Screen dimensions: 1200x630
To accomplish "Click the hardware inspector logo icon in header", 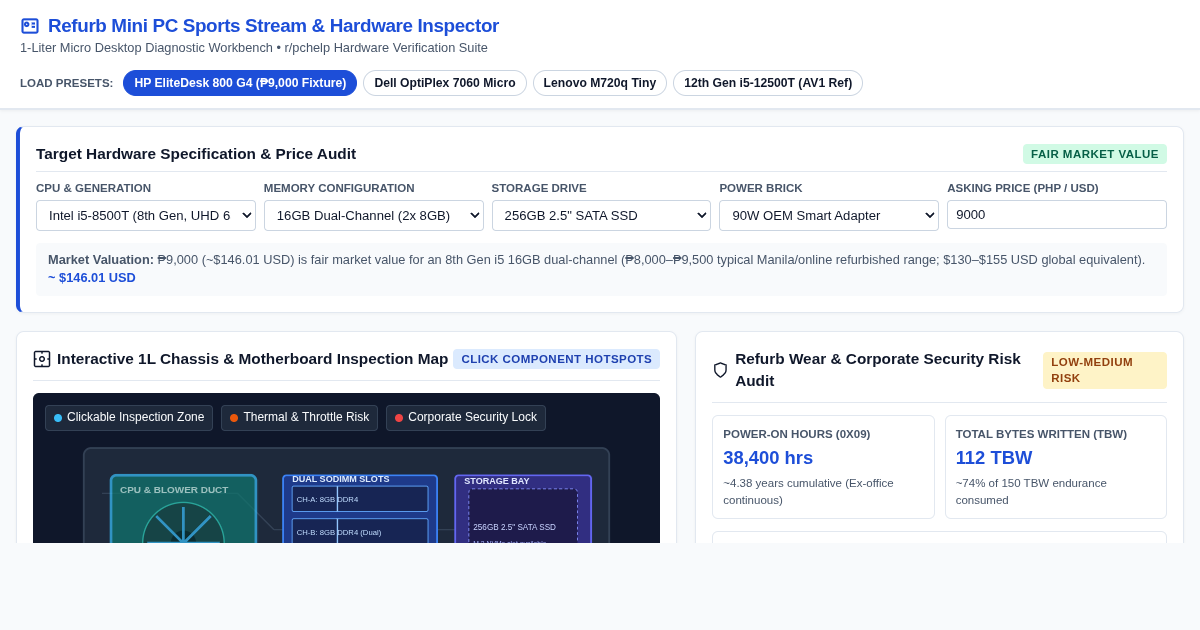I will tap(30, 26).
